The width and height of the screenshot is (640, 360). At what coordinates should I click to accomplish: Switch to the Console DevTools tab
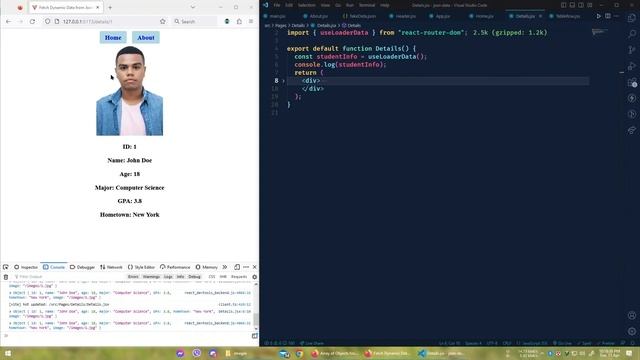coord(54,267)
